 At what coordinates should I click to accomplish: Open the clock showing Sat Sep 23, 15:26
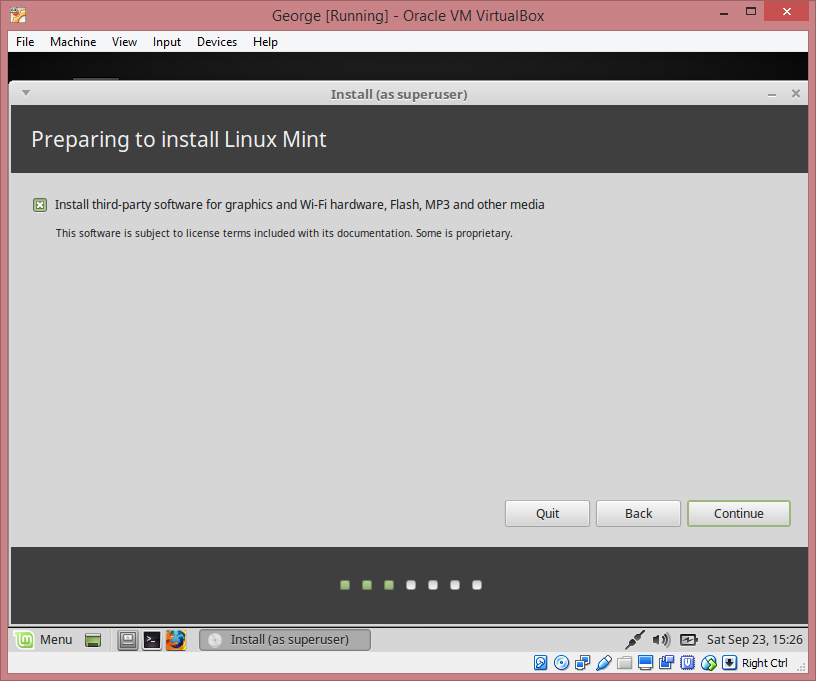[x=754, y=639]
